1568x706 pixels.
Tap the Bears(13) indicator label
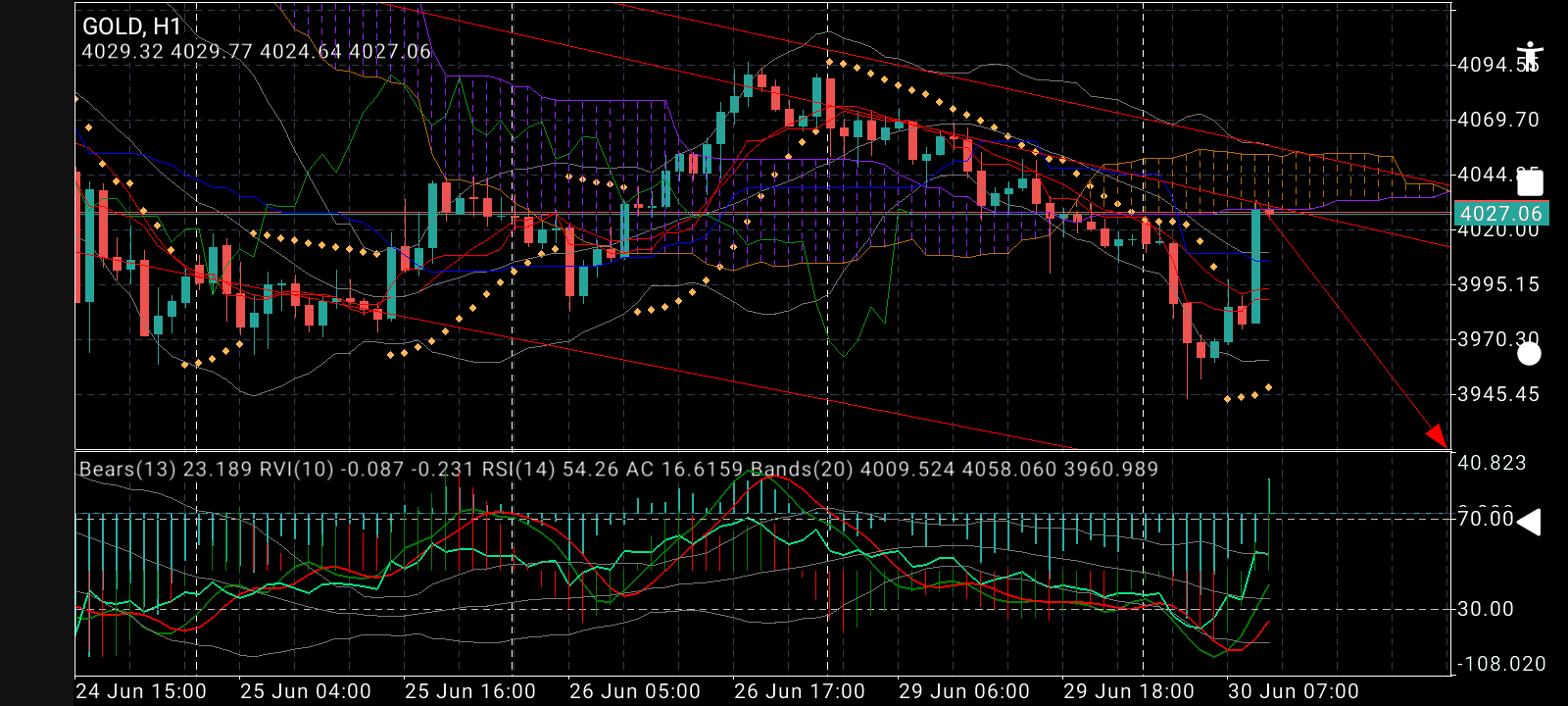click(x=166, y=469)
